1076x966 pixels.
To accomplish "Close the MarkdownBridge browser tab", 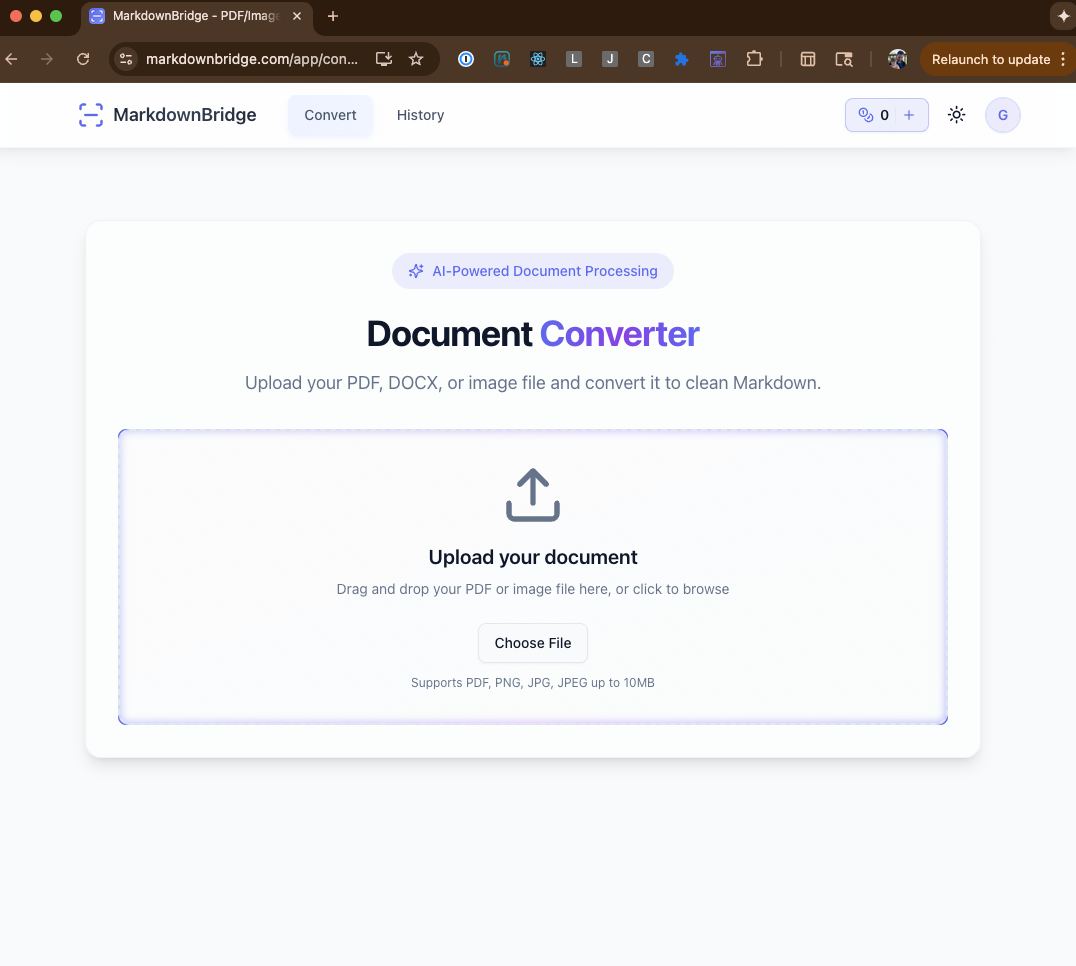I will pos(297,16).
